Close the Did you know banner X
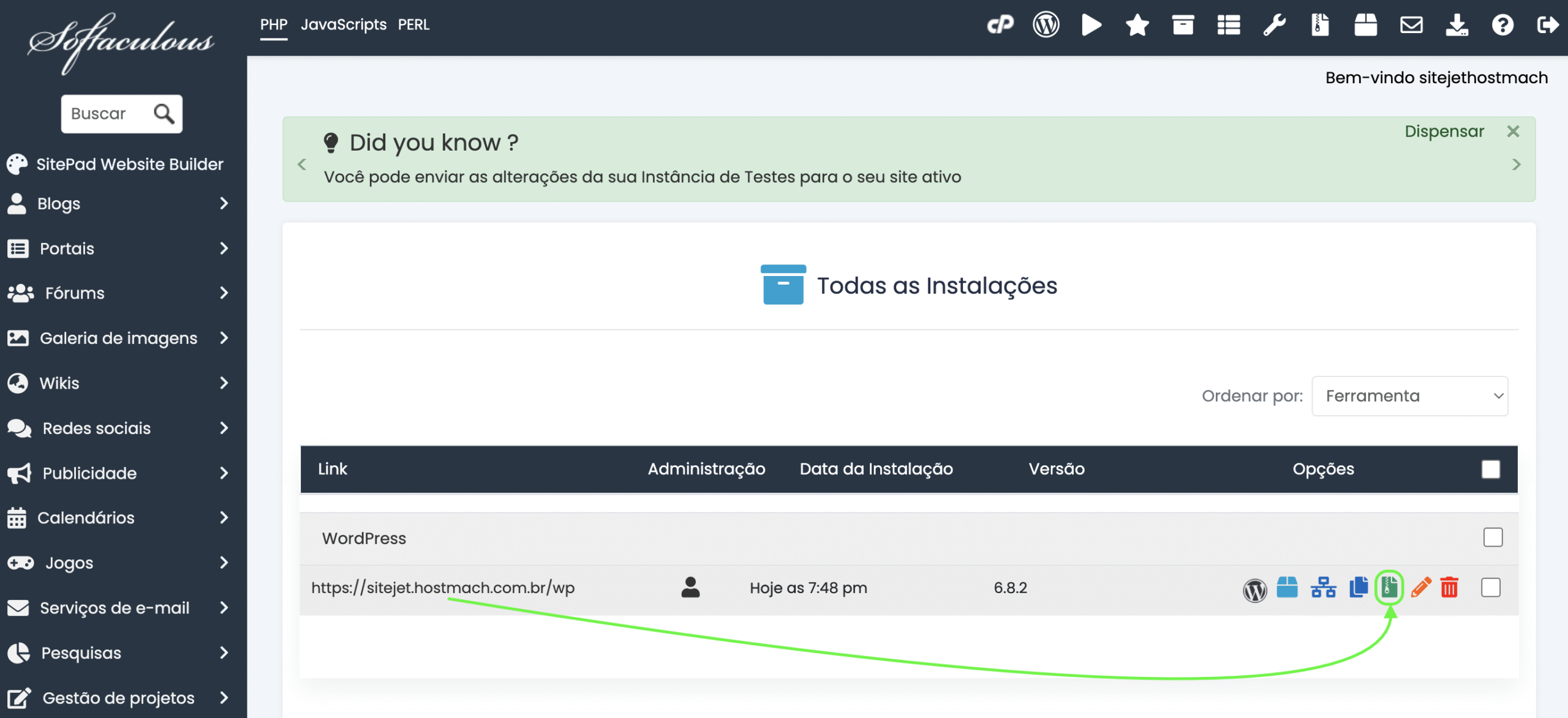 pyautogui.click(x=1513, y=131)
